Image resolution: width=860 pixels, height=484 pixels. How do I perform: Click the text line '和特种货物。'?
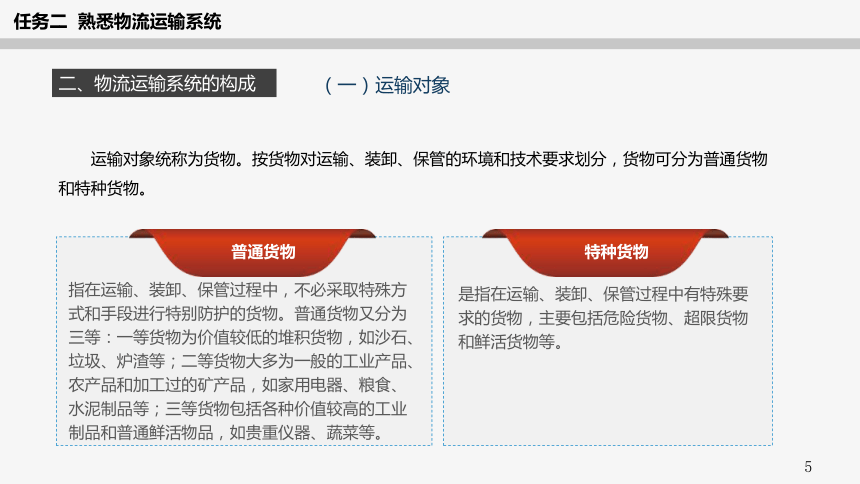pyautogui.click(x=103, y=188)
